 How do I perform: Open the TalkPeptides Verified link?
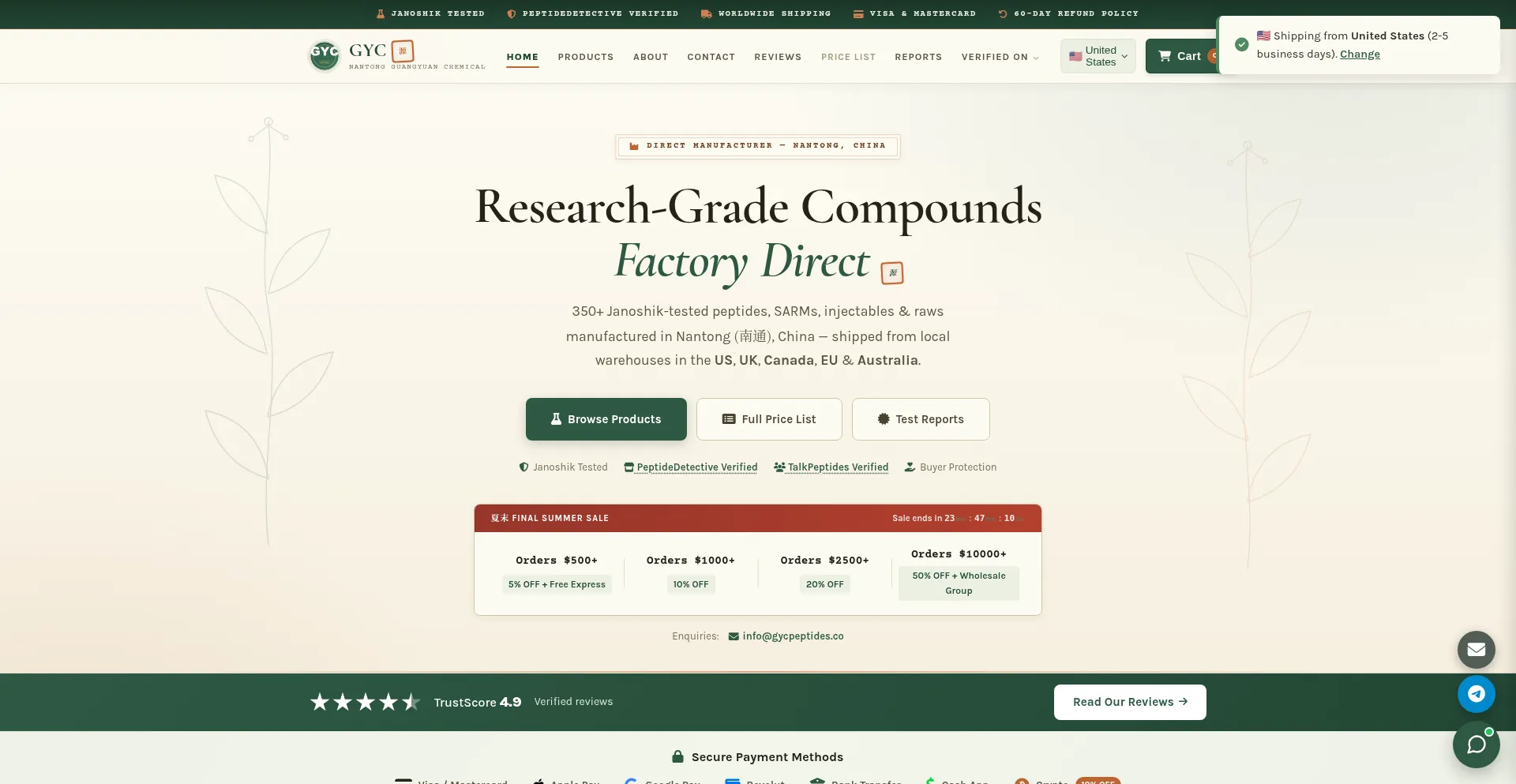tap(838, 467)
